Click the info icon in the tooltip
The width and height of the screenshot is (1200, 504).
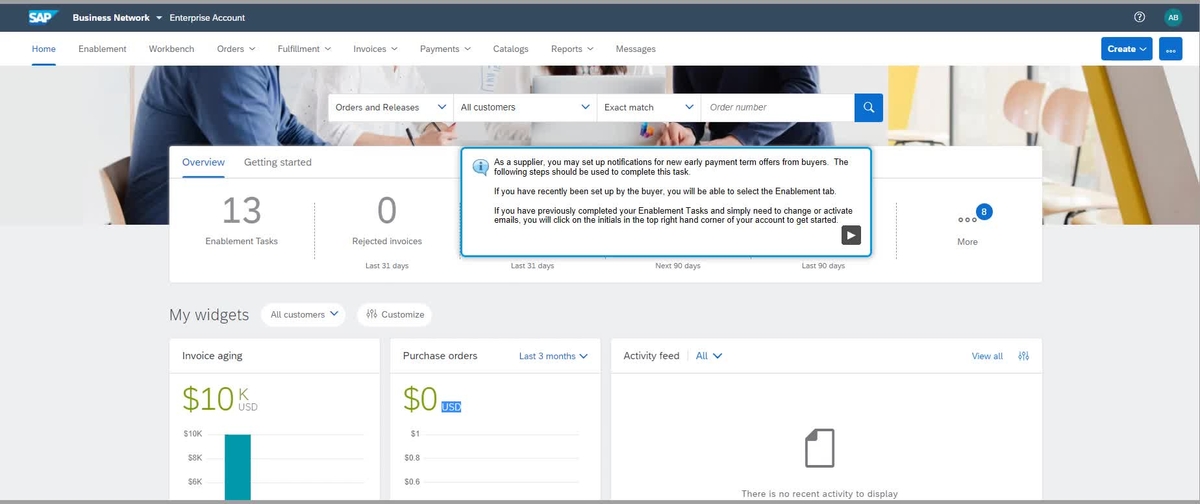pos(480,166)
